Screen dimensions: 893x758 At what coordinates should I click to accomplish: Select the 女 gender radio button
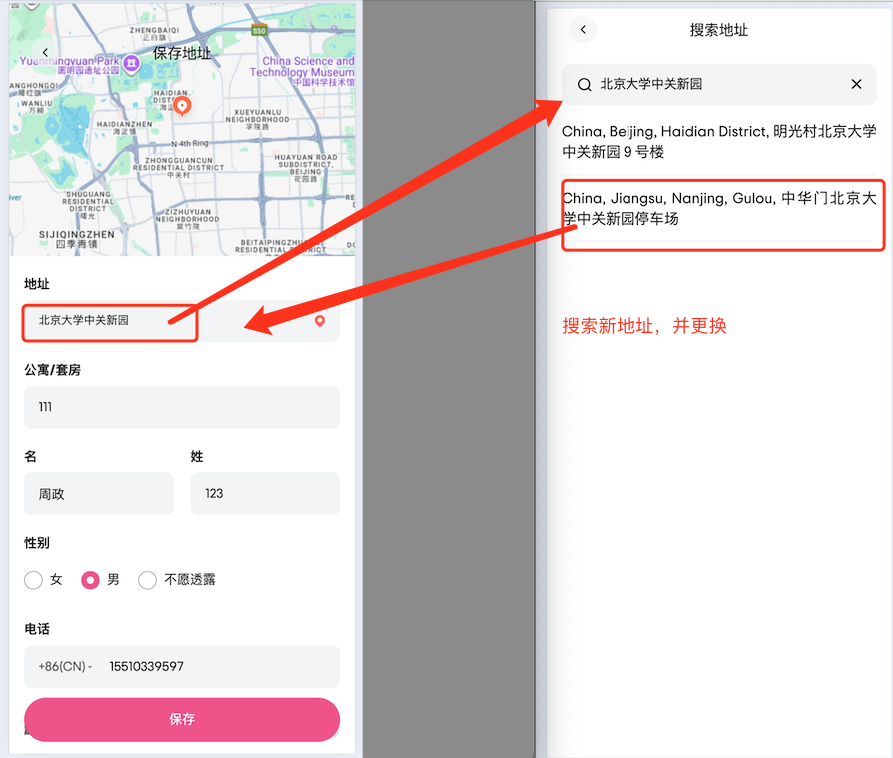34,580
